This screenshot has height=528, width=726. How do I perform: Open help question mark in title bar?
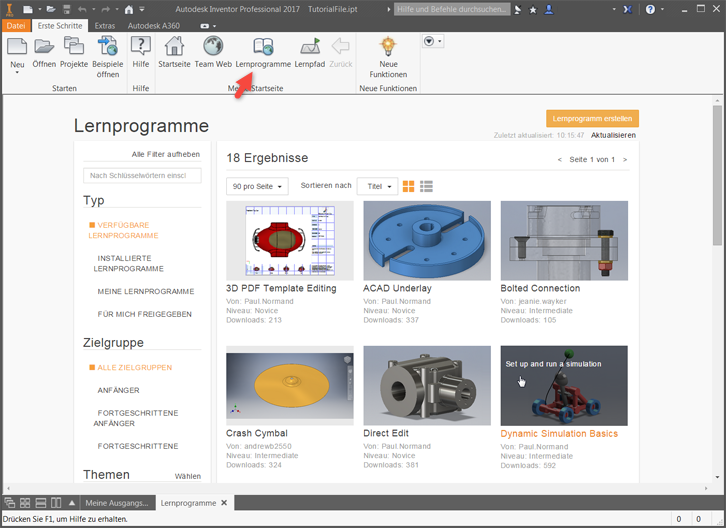(650, 9)
